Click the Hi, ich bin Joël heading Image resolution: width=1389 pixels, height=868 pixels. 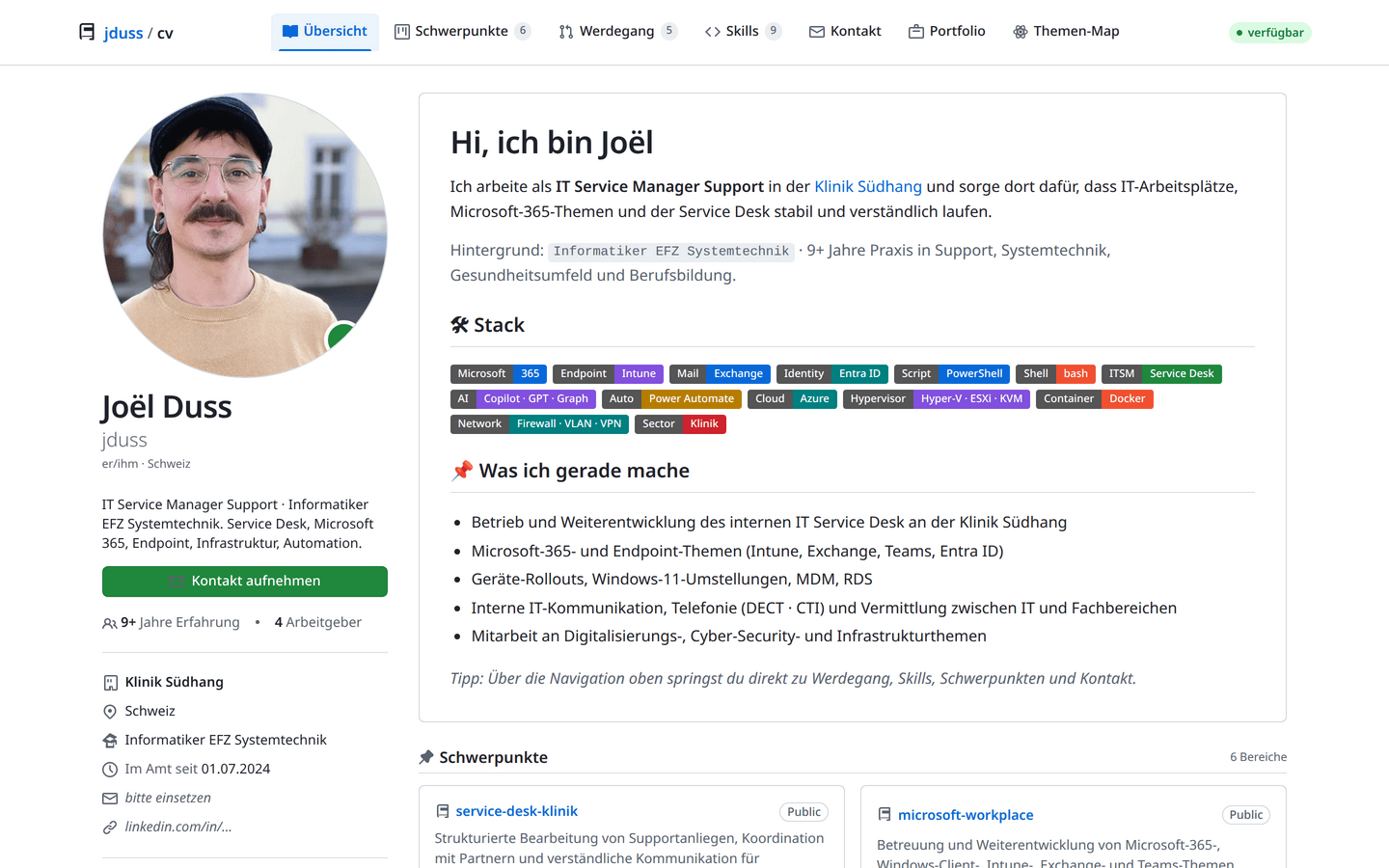(x=552, y=143)
